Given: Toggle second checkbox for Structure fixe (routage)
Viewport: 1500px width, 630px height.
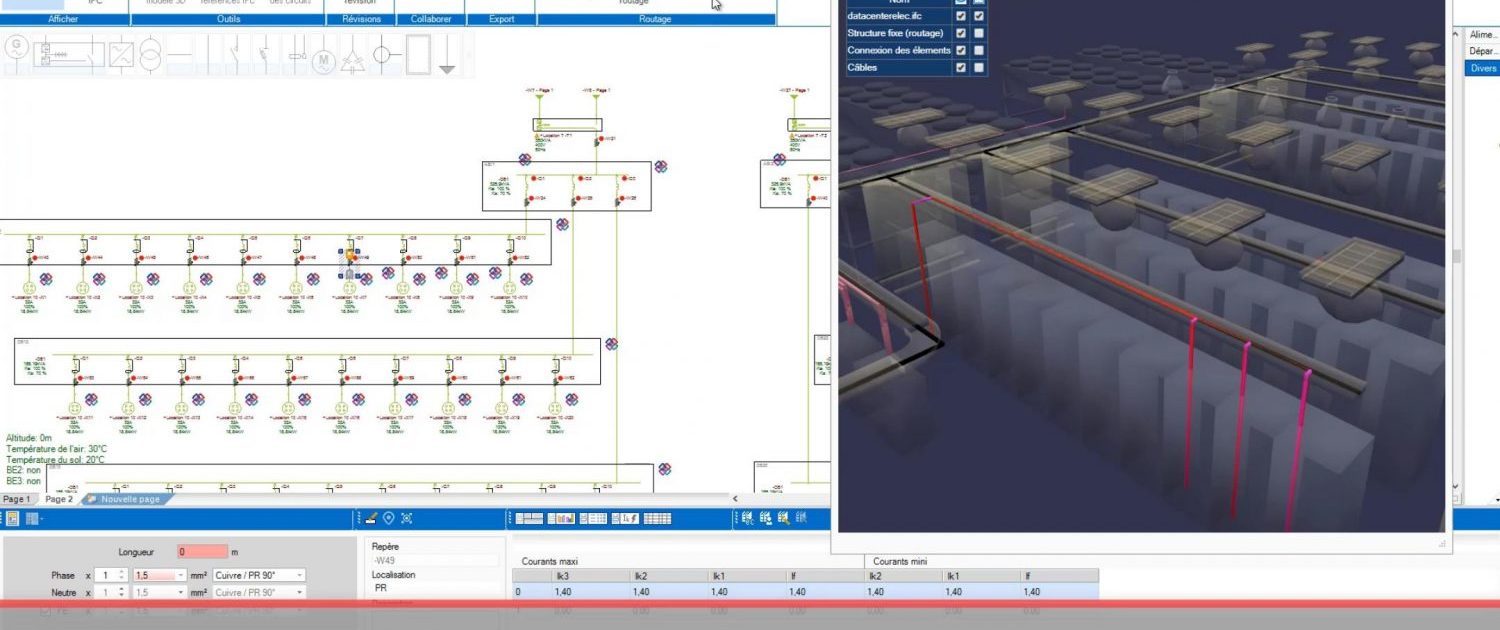Looking at the screenshot, I should click(979, 33).
